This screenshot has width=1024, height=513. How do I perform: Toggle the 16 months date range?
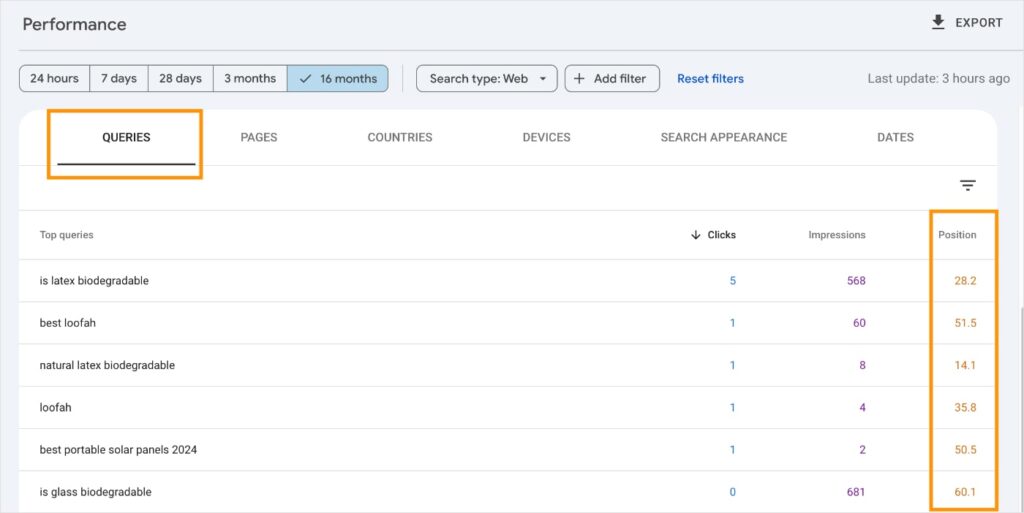(338, 78)
